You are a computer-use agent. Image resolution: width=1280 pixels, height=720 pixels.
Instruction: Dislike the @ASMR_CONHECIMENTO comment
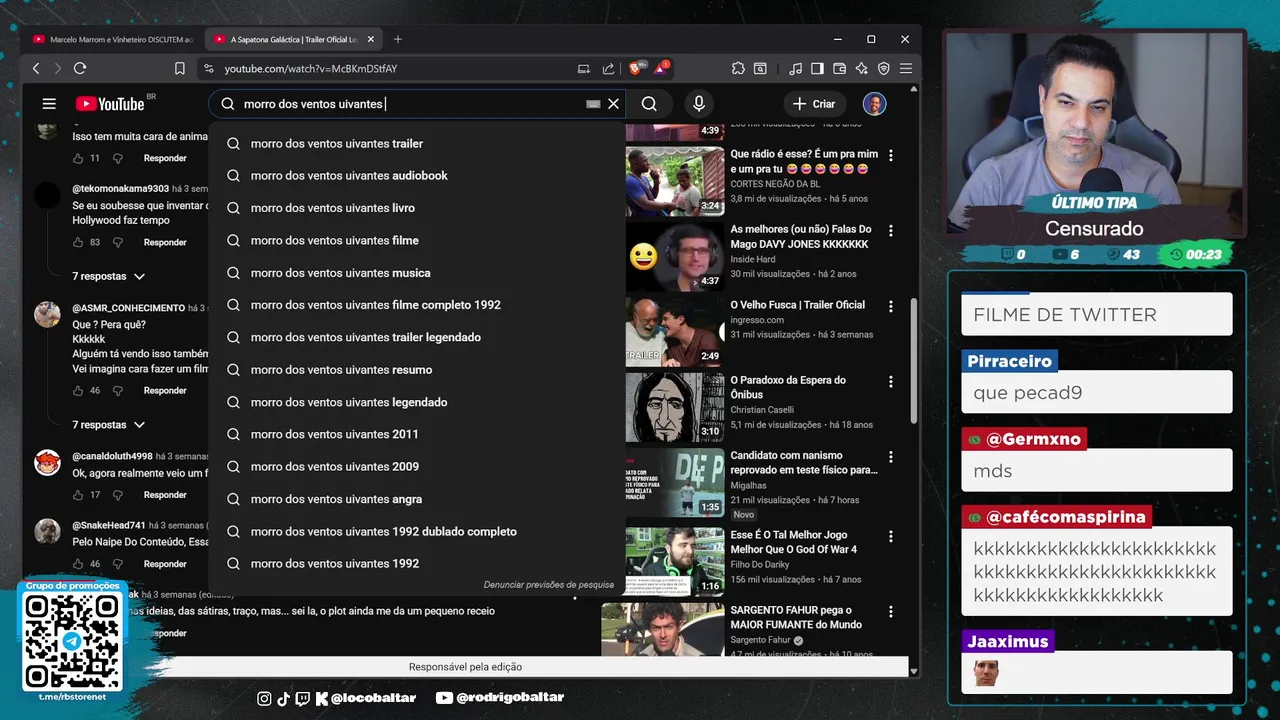(x=118, y=390)
